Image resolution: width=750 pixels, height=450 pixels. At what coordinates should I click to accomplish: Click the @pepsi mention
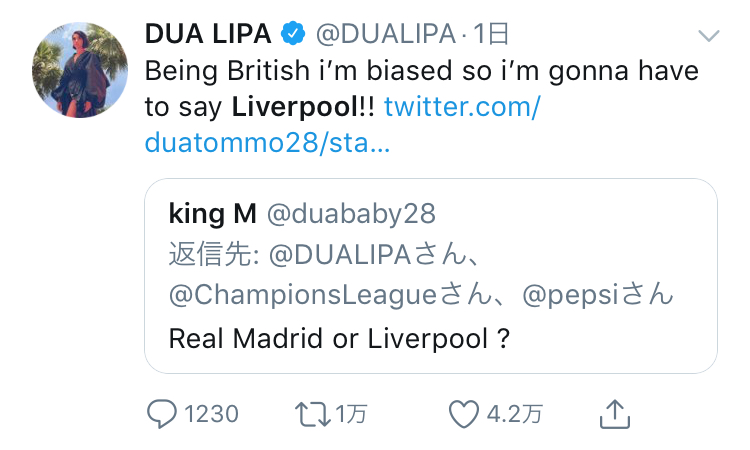coord(574,295)
